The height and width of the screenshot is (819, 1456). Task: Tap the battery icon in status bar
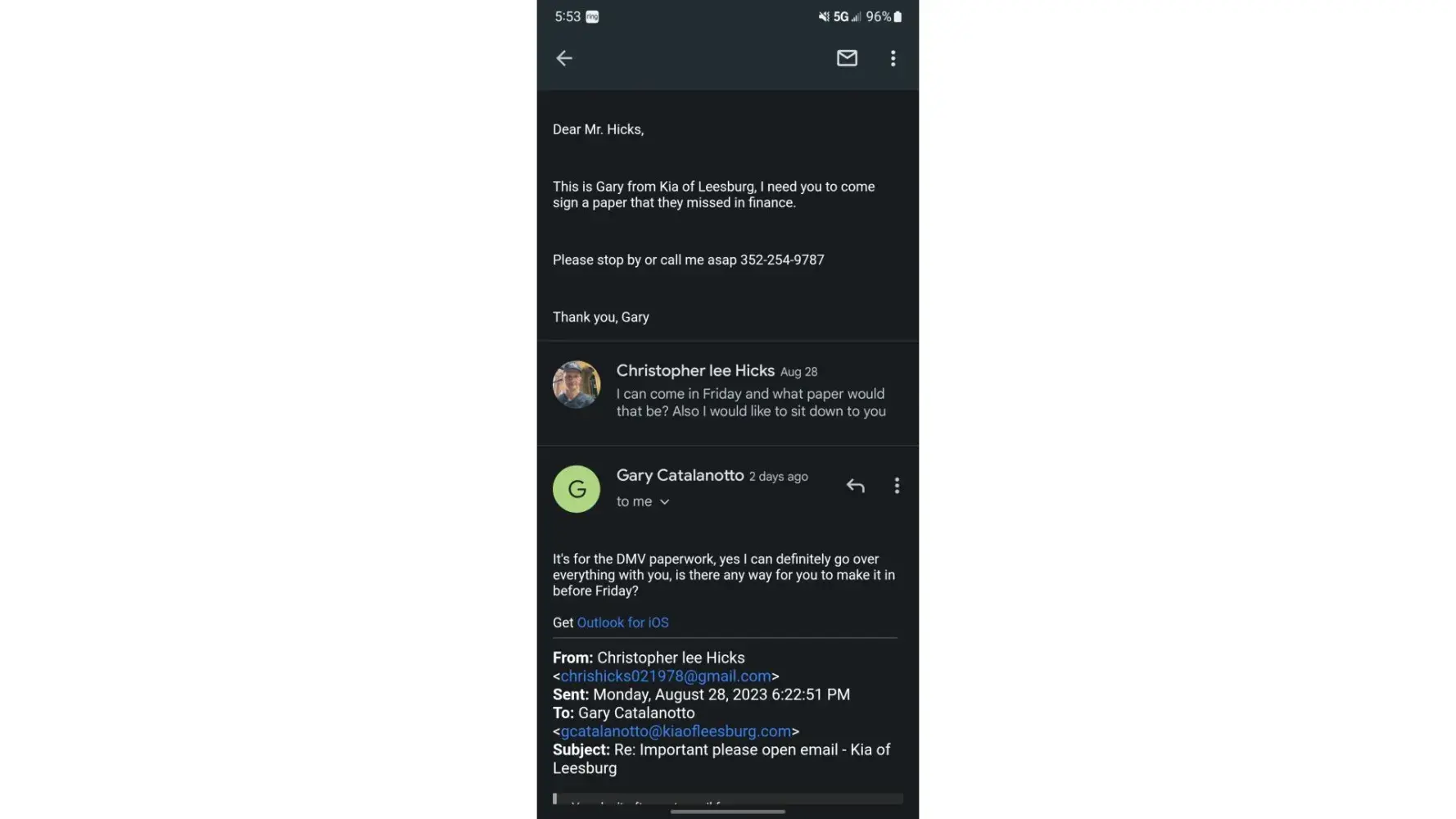point(898,16)
